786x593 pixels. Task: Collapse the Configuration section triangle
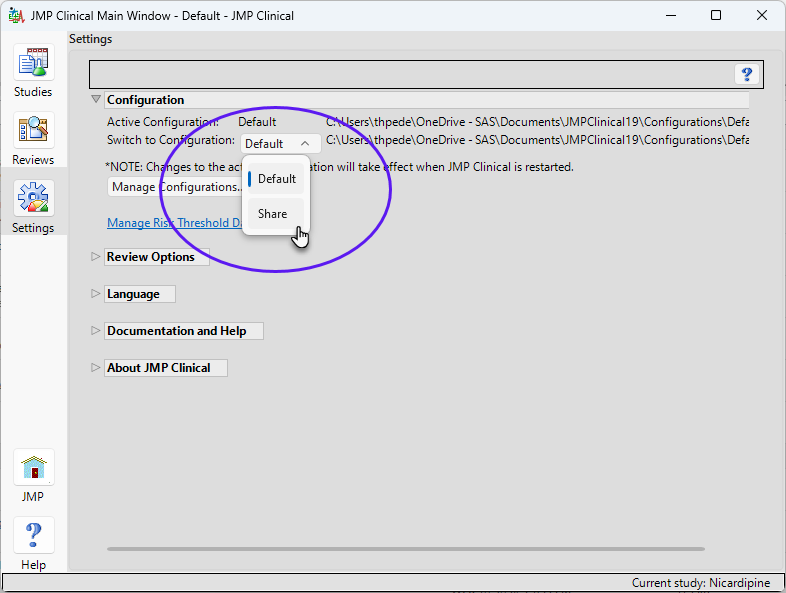(96, 99)
